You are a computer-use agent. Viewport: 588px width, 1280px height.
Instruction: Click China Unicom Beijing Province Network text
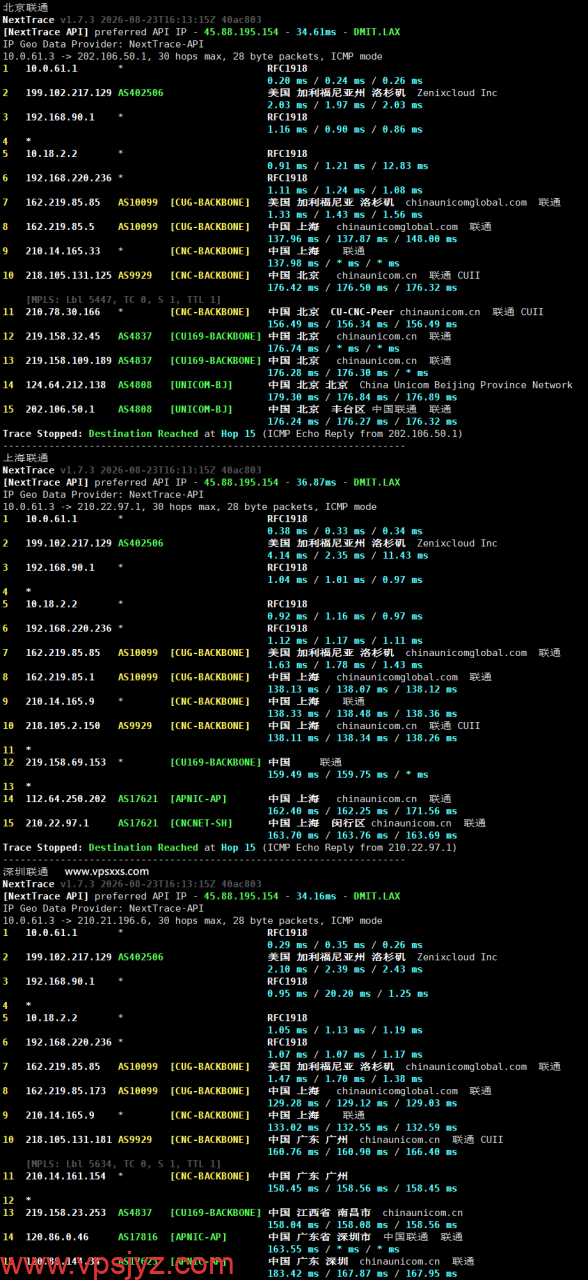[x=466, y=385]
